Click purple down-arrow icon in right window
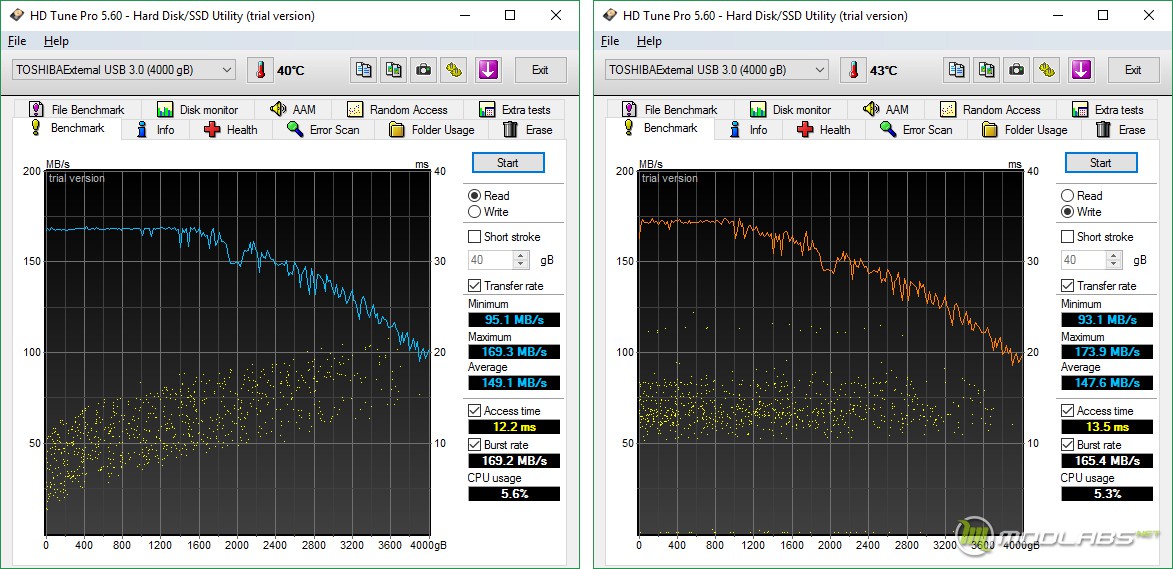Screen dimensions: 1173x569 (1081, 70)
